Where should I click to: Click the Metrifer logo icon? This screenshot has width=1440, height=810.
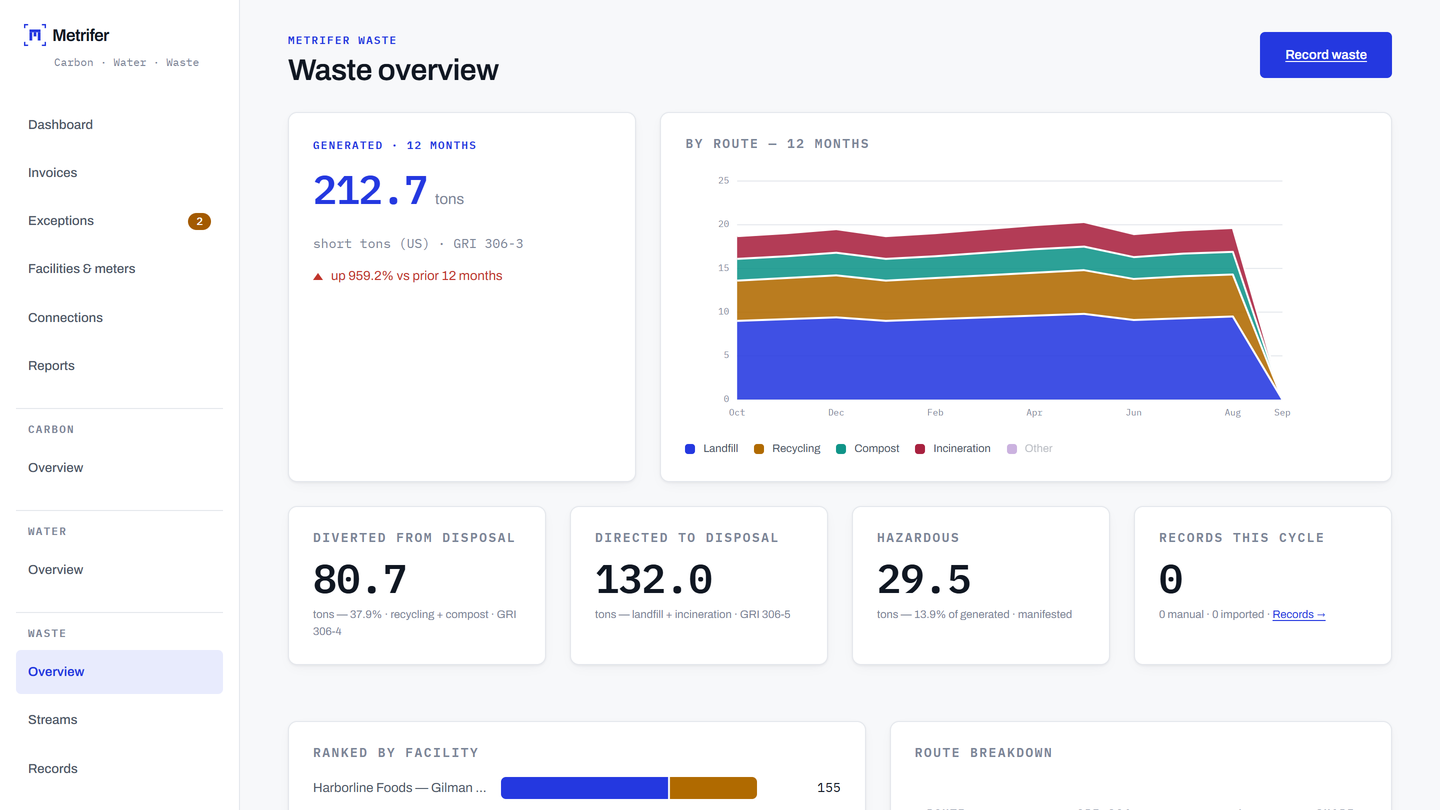[x=35, y=35]
